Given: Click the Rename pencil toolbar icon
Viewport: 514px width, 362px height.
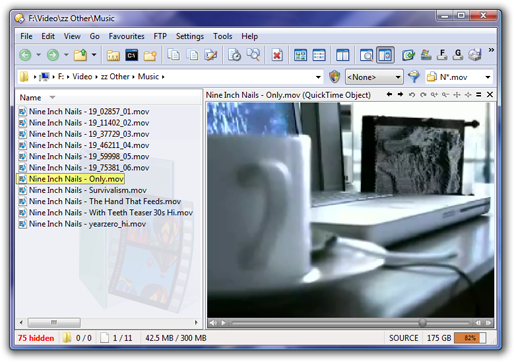Looking at the screenshot, I should [x=211, y=55].
